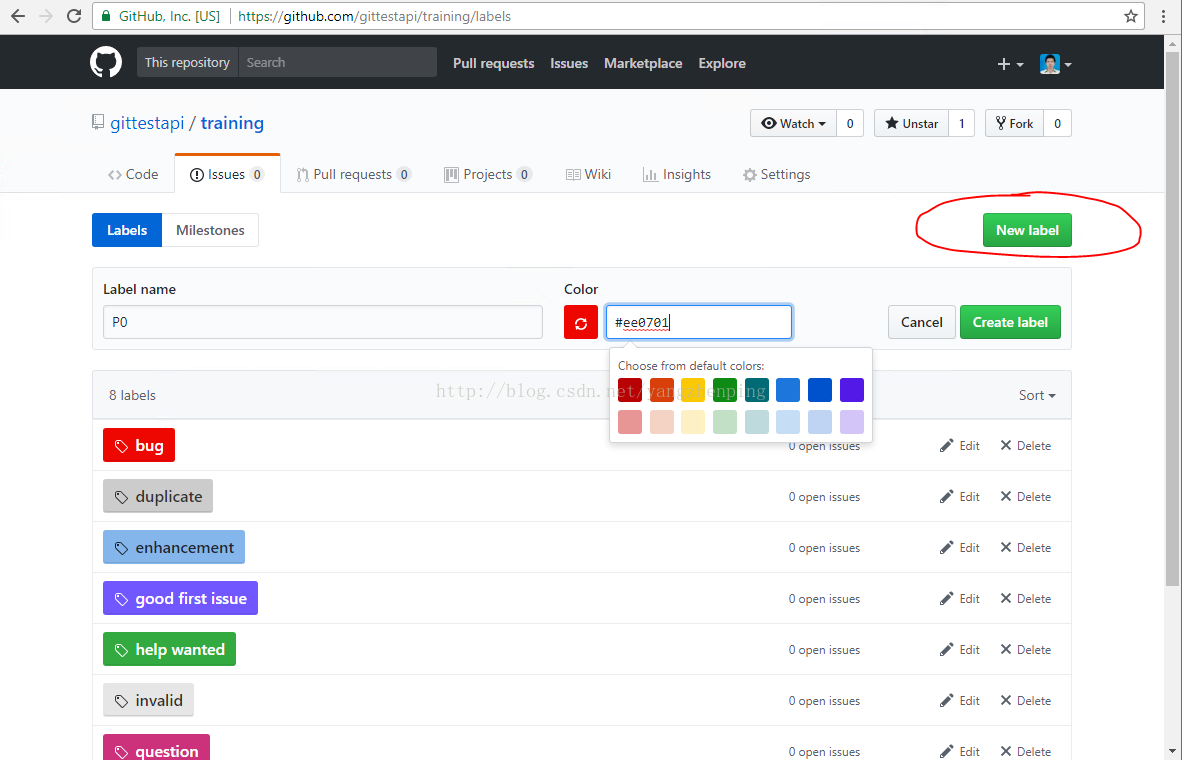Screen dimensions: 1182x760
Task: Click the browser forward arrow
Action: click(x=46, y=16)
